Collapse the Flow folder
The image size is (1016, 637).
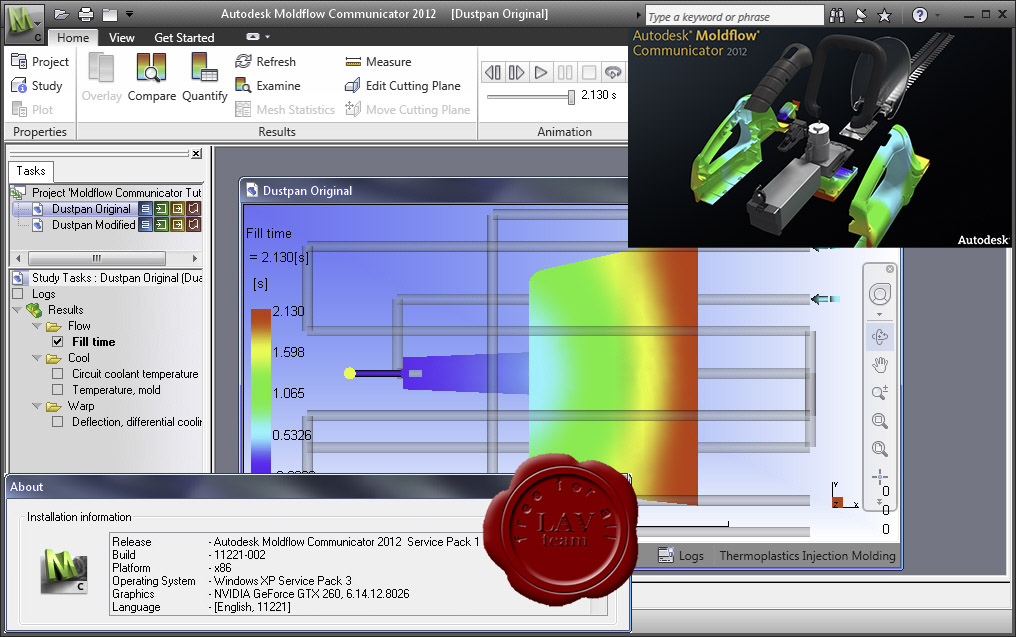coord(36,326)
